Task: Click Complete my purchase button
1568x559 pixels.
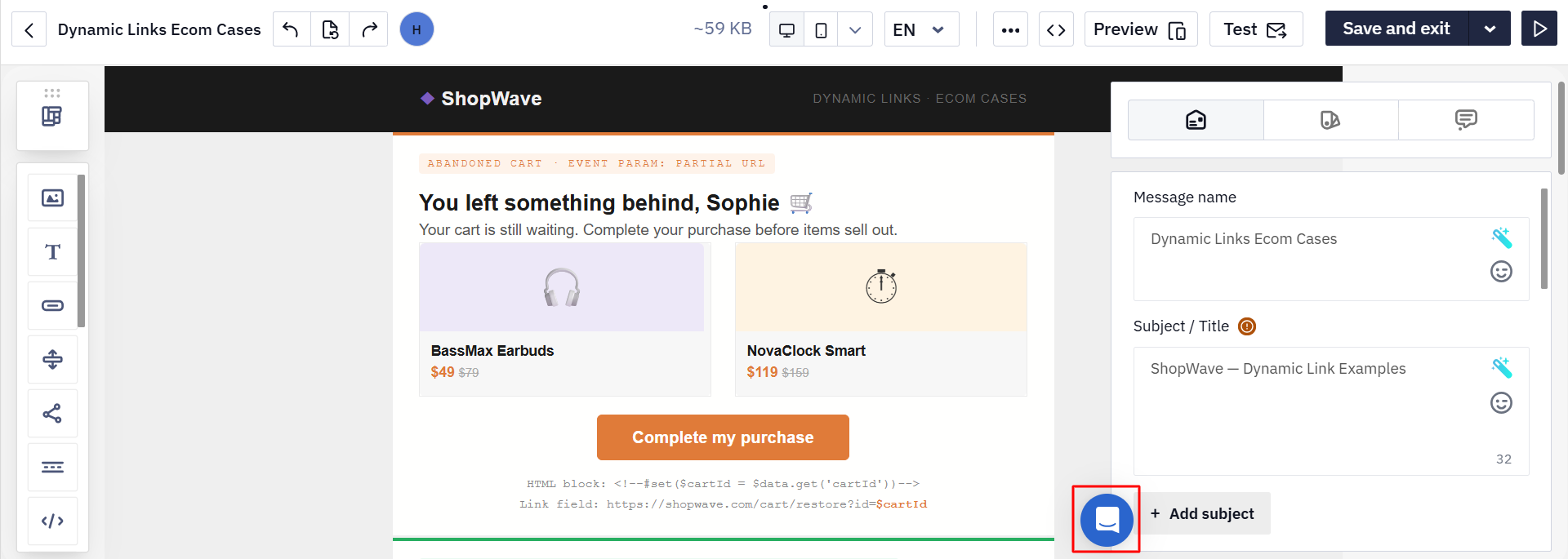Action: [723, 437]
